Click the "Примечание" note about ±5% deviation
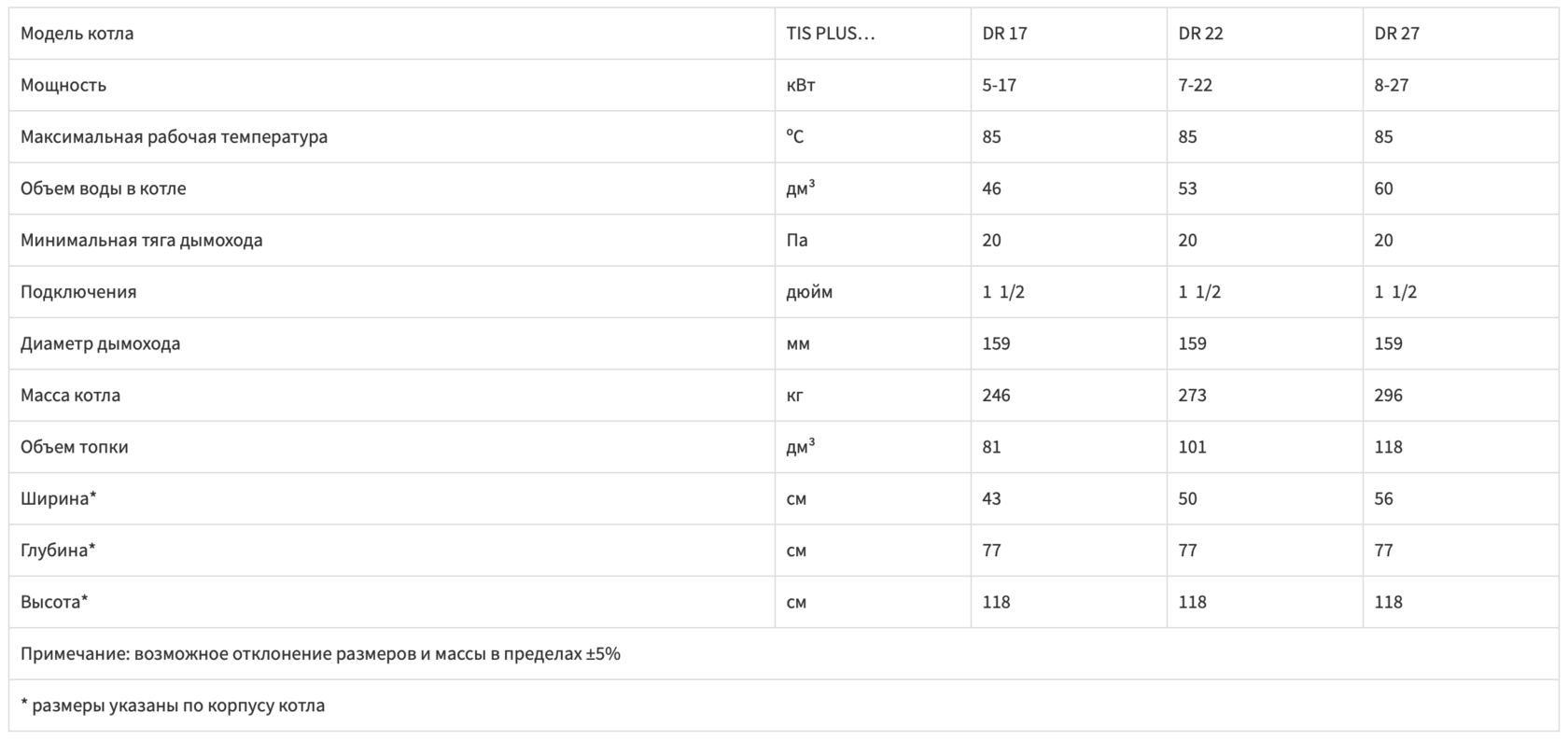 point(320,653)
